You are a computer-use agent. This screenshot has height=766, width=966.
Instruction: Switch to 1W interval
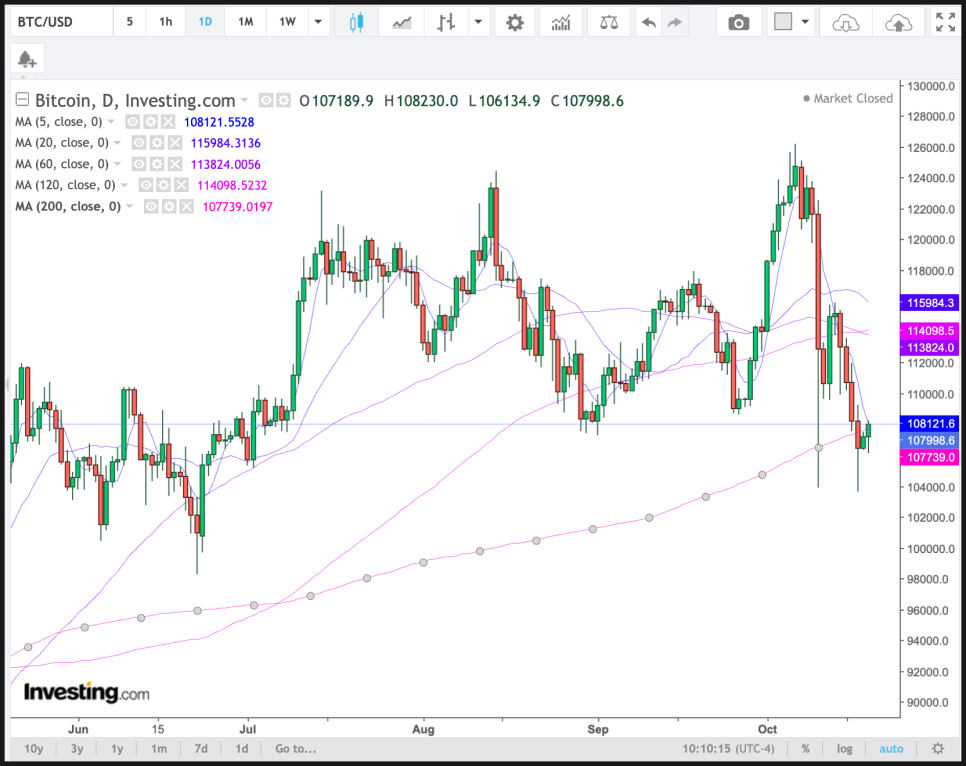pyautogui.click(x=287, y=22)
